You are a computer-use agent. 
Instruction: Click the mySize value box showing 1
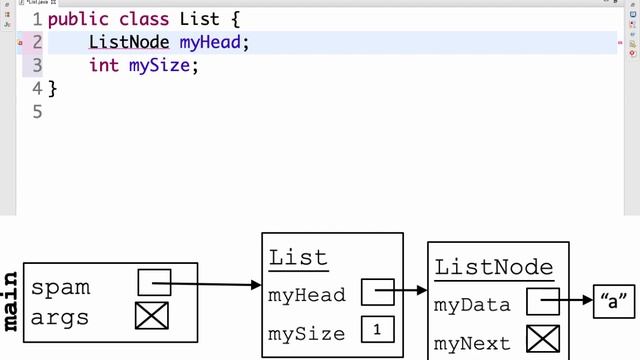point(378,329)
